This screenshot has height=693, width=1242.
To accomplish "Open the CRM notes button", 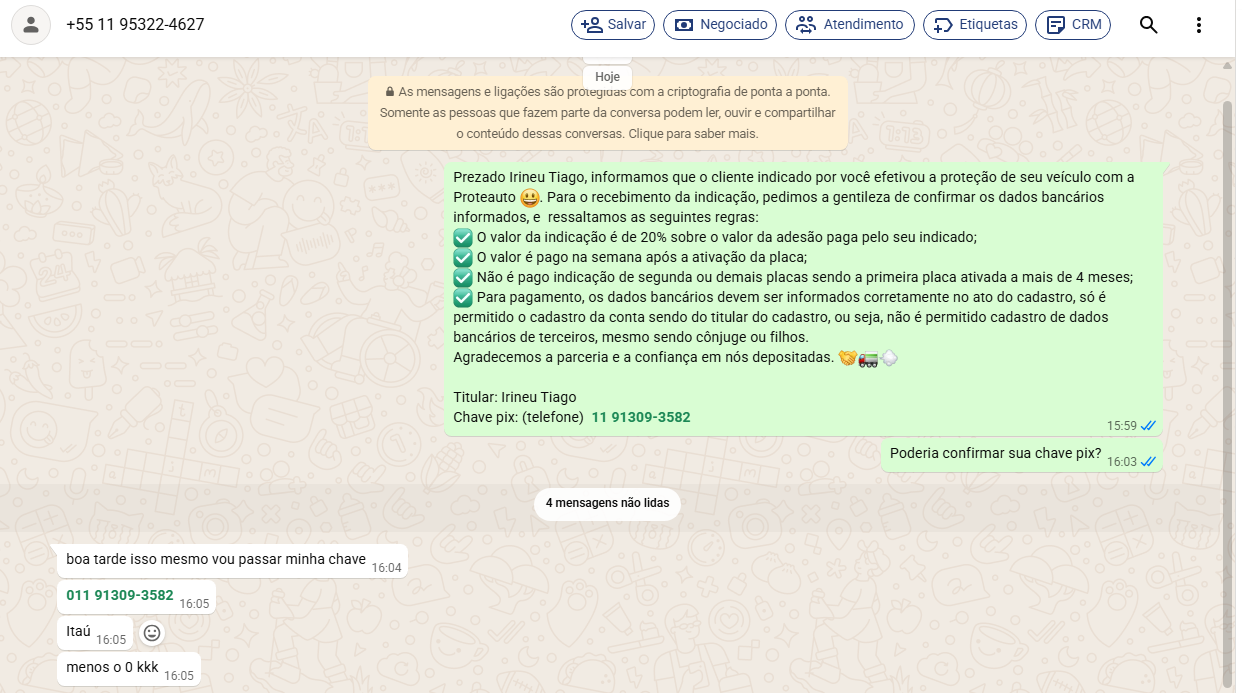I will coord(1072,25).
